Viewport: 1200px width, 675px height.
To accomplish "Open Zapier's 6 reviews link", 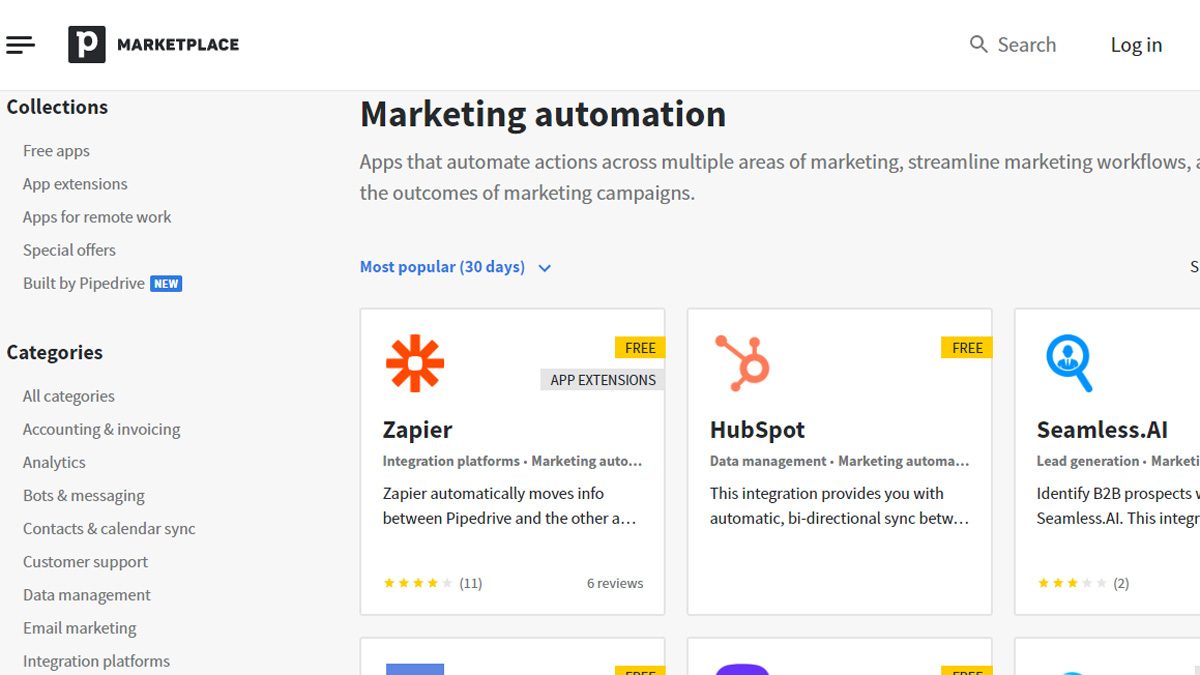I will 616,582.
